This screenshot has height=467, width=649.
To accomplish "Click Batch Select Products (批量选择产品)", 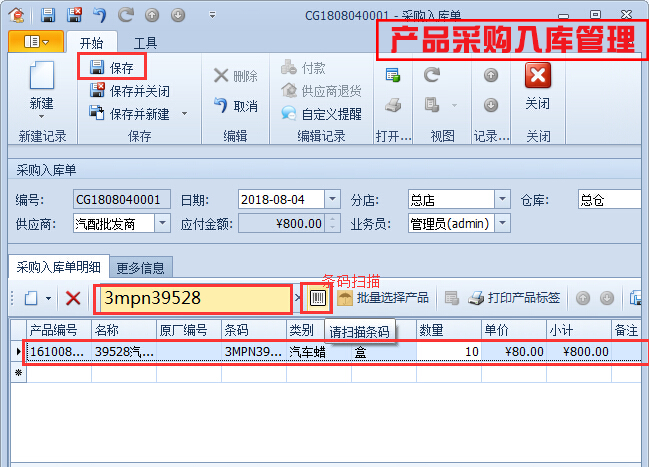I will click(384, 298).
